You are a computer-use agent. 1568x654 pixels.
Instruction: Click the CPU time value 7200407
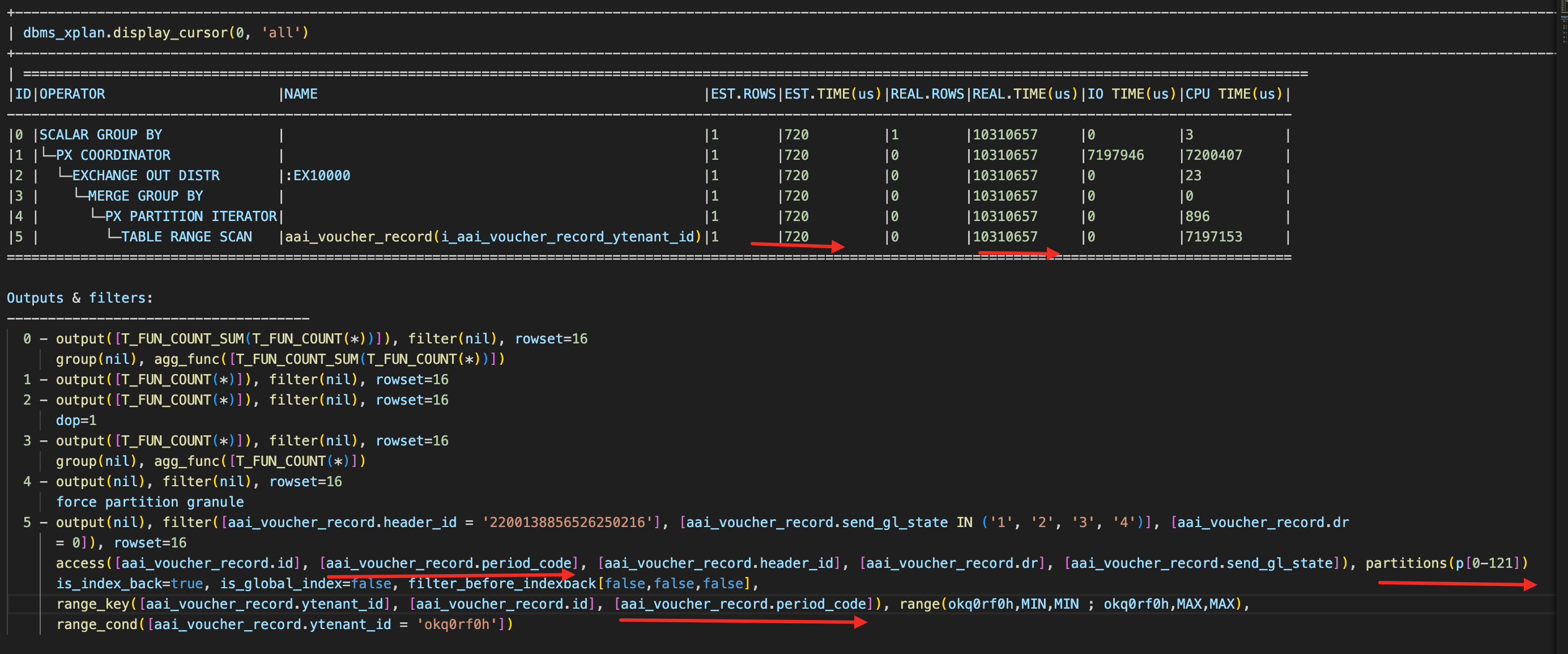(1214, 155)
